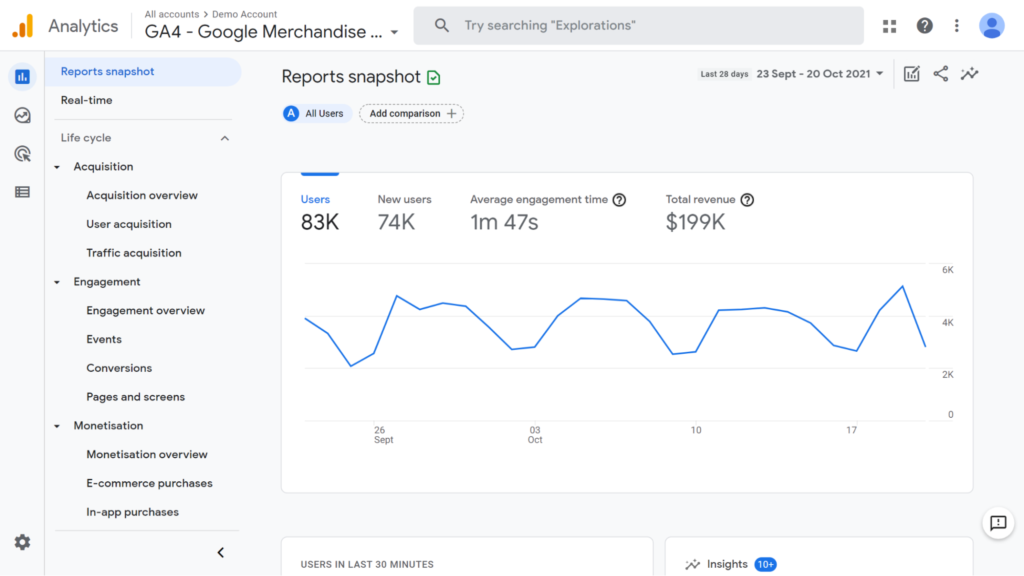The image size is (1024, 576).
Task: Click the Reports snapshot page title
Action: coord(351,77)
